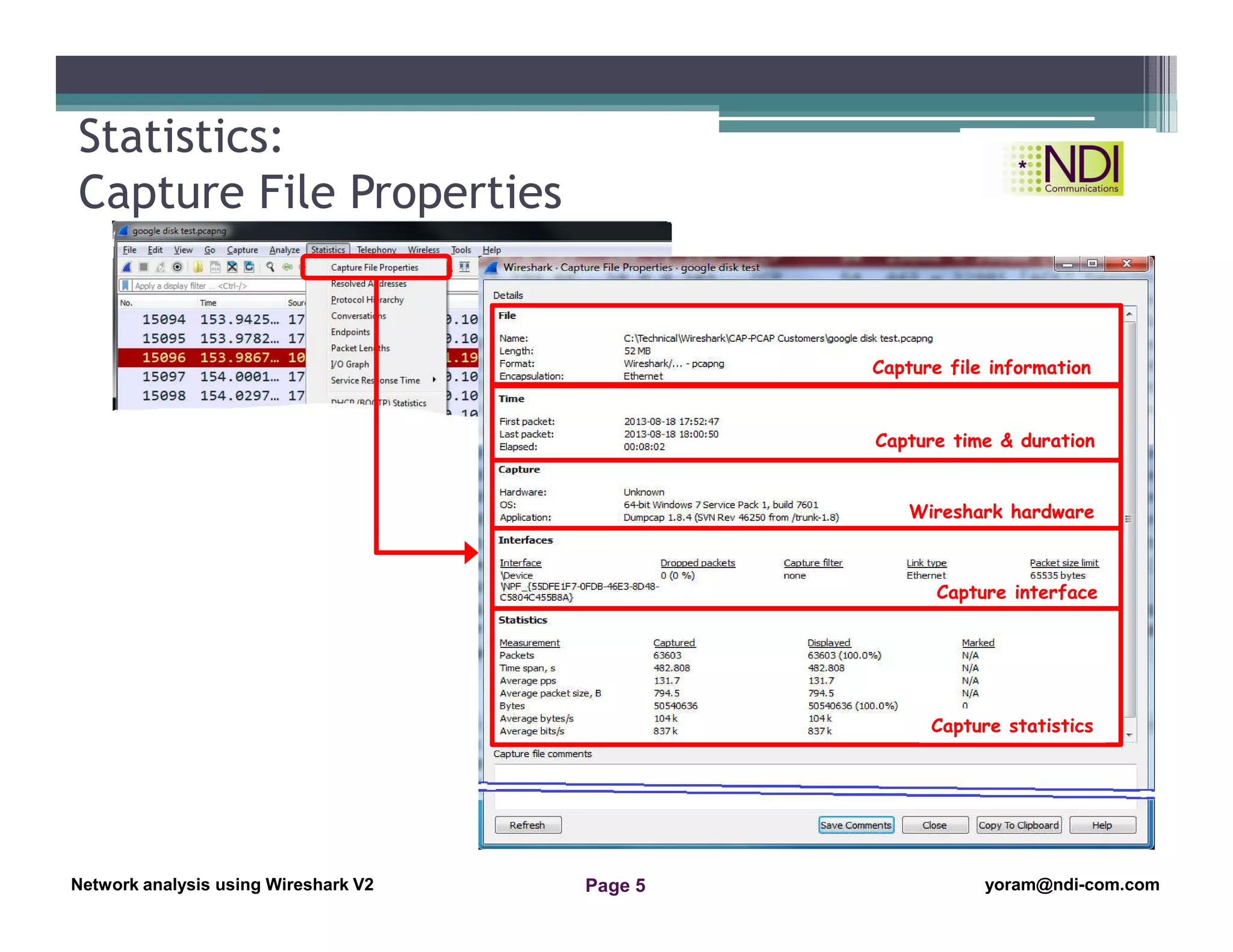The image size is (1233, 952).
Task: Choose Endpoints menu entry
Action: 350,332
